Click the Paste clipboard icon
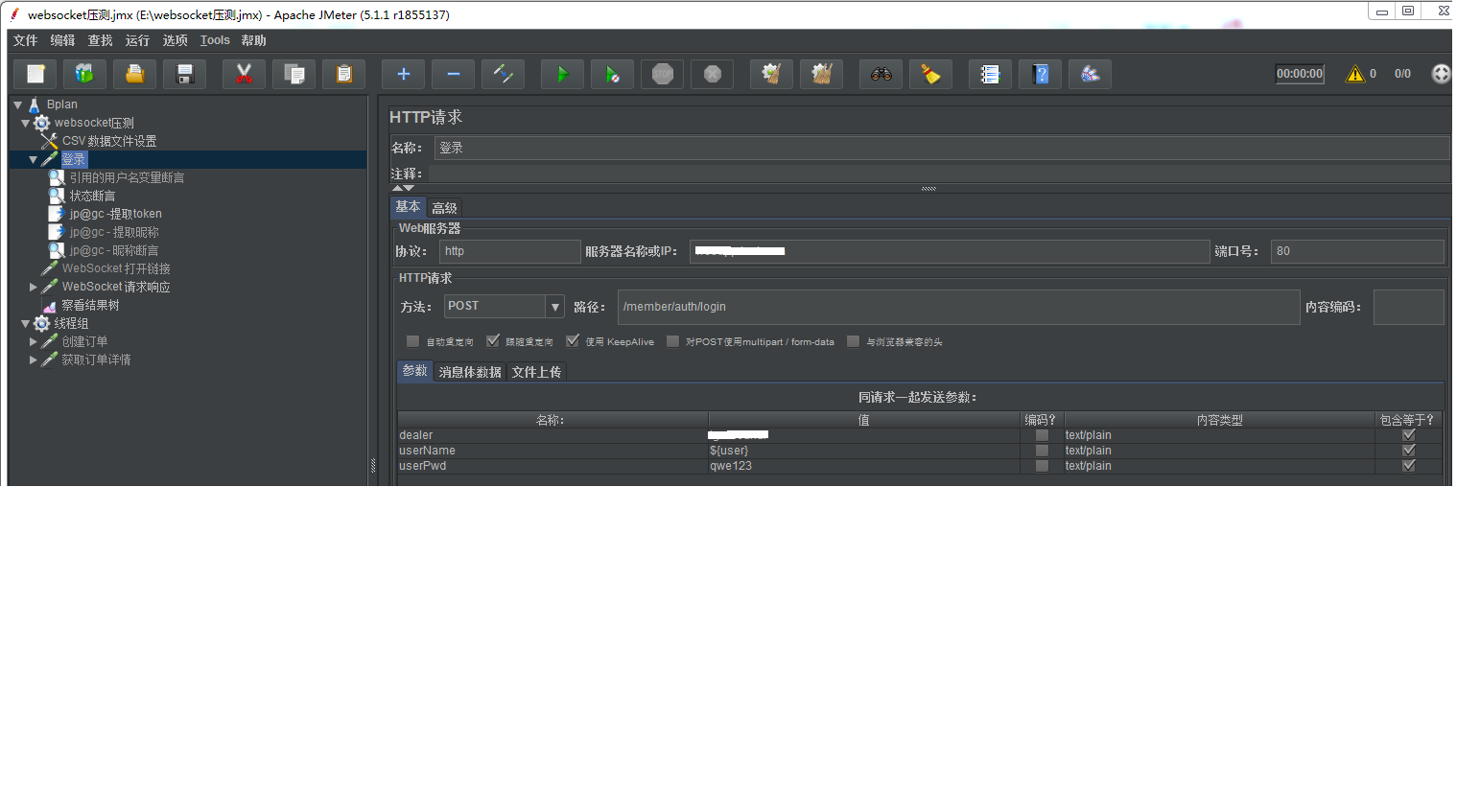This screenshot has height=812, width=1457. [x=344, y=74]
